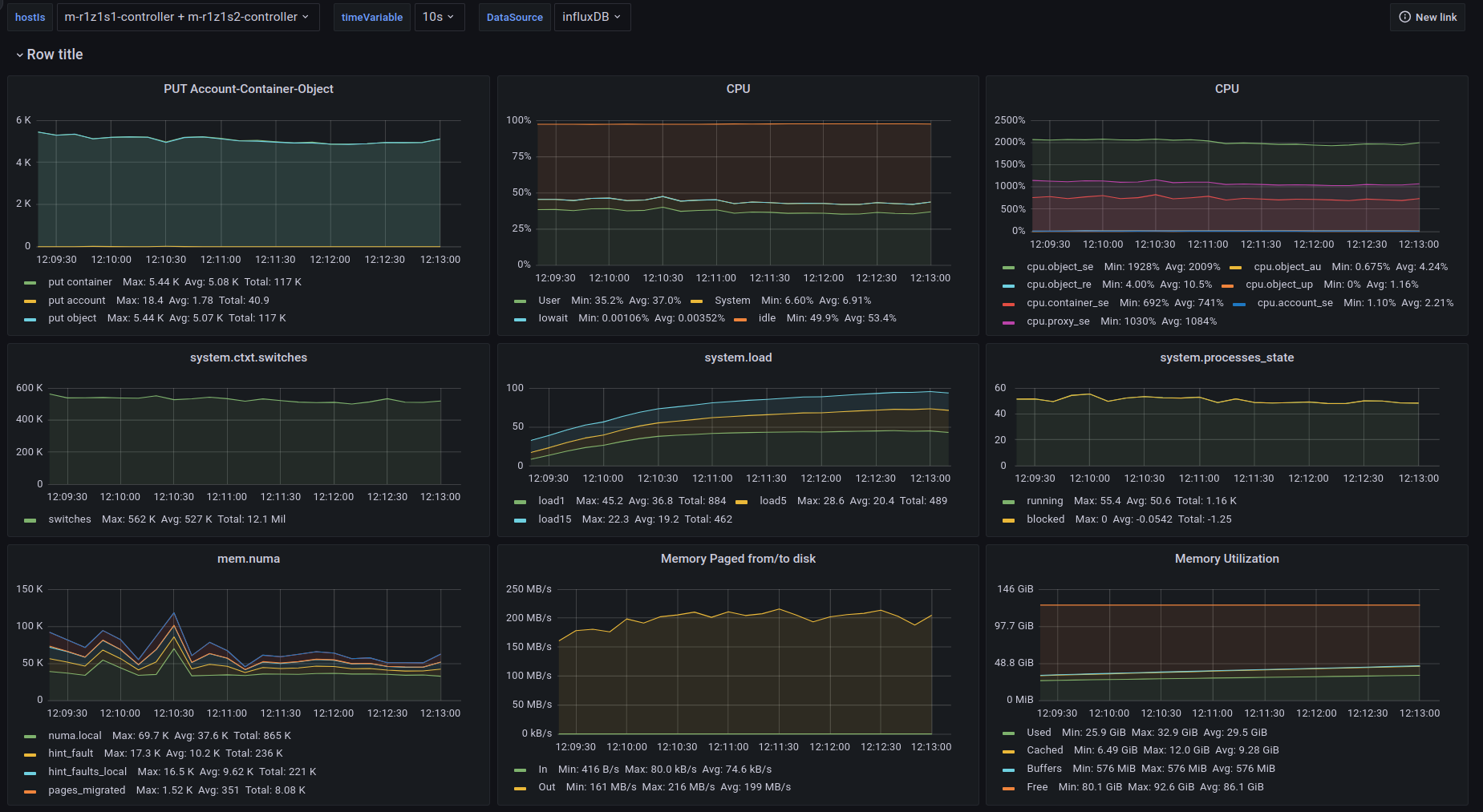This screenshot has height=812, width=1483.
Task: Toggle the put container series label
Action: click(79, 282)
